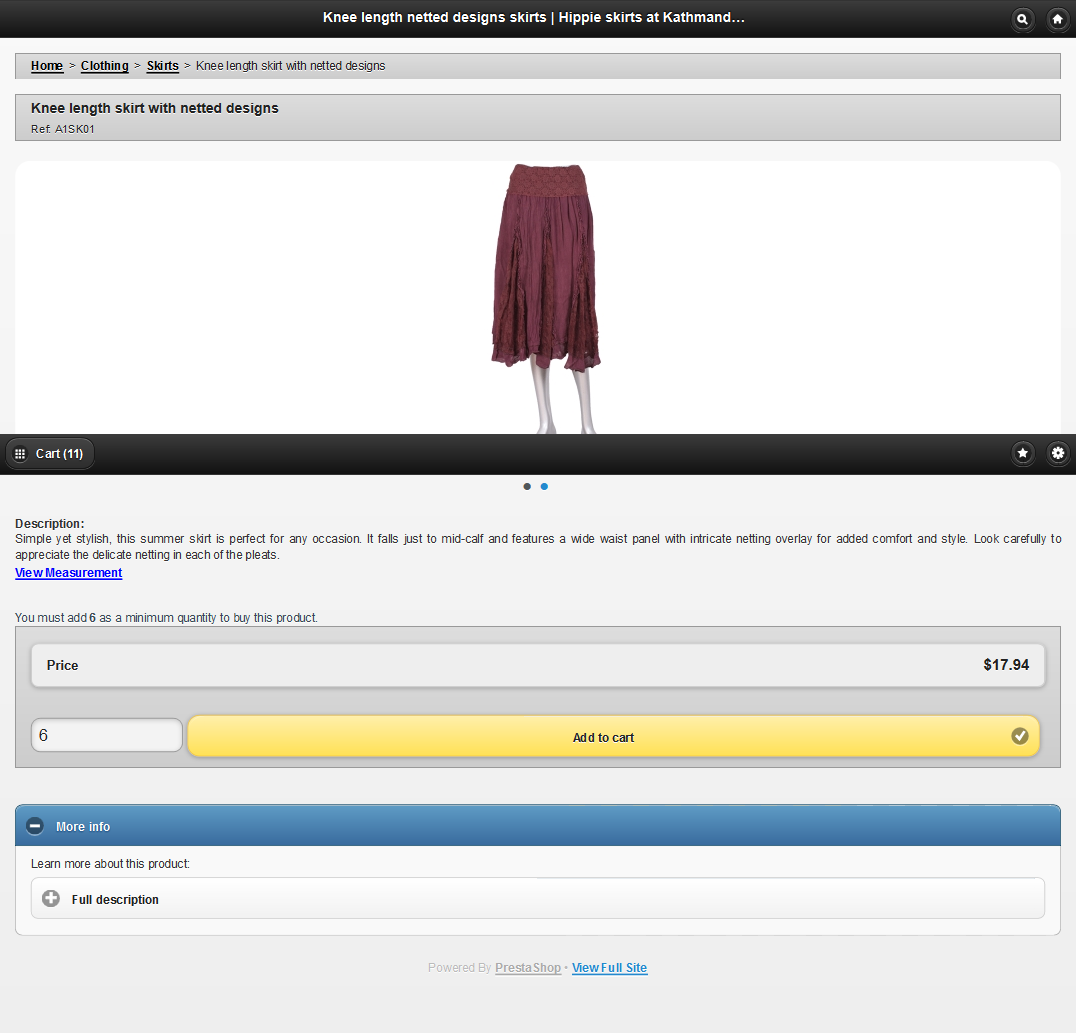Viewport: 1076px width, 1033px height.
Task: Click the Add to cart button
Action: pos(613,736)
